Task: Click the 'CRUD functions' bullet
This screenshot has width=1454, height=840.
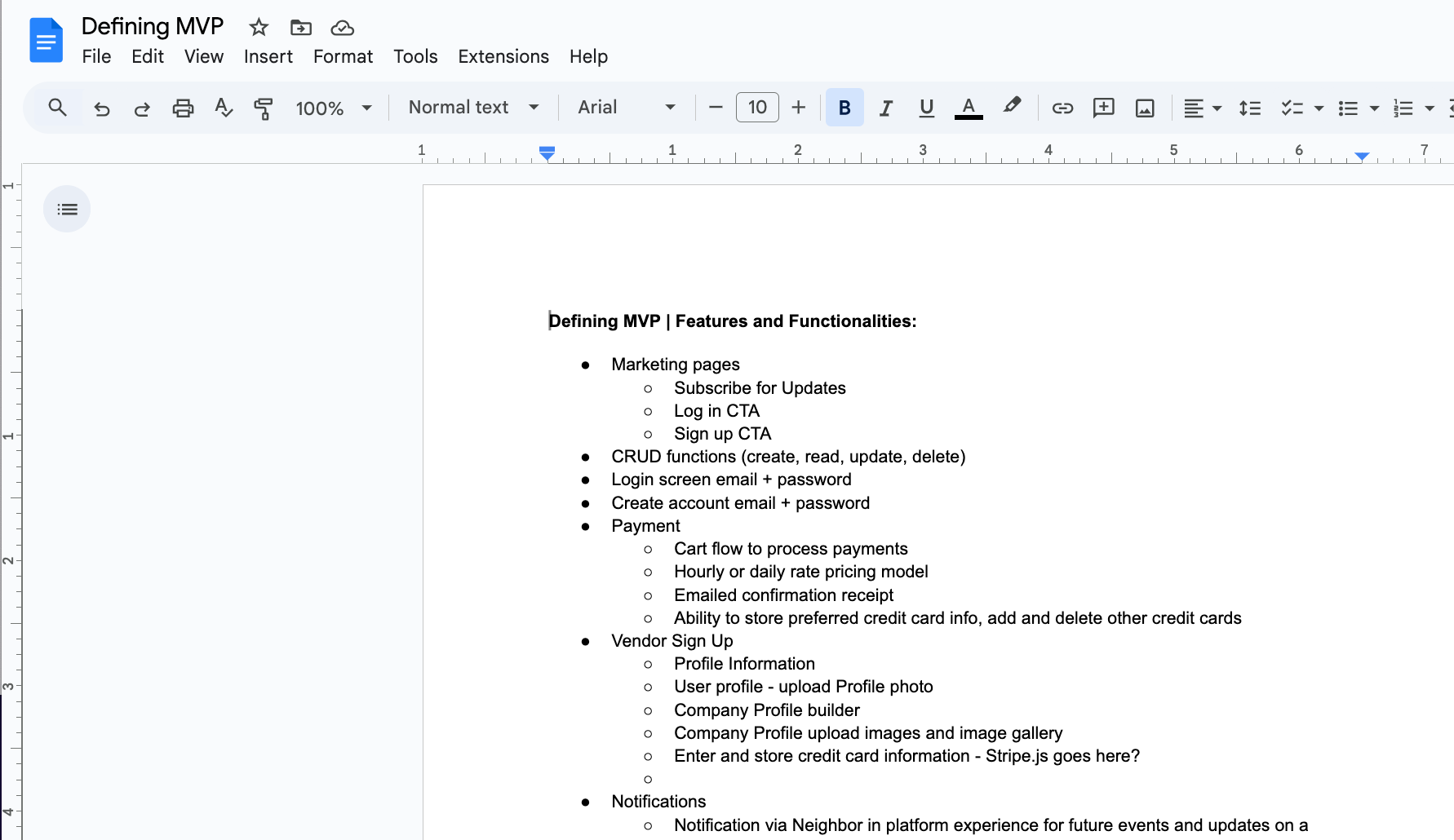Action: (x=788, y=457)
